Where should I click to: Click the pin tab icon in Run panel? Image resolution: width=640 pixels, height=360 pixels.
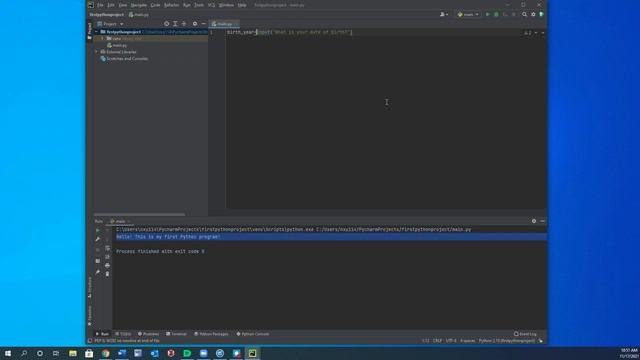[x=98, y=272]
